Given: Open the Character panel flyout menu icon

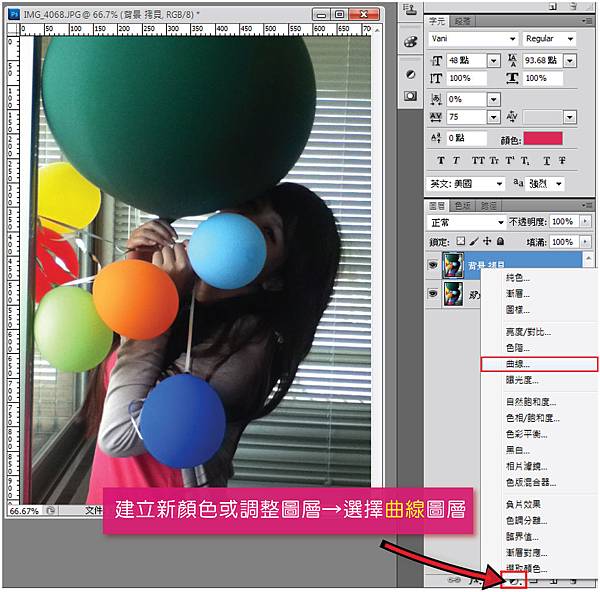Looking at the screenshot, I should click(586, 21).
